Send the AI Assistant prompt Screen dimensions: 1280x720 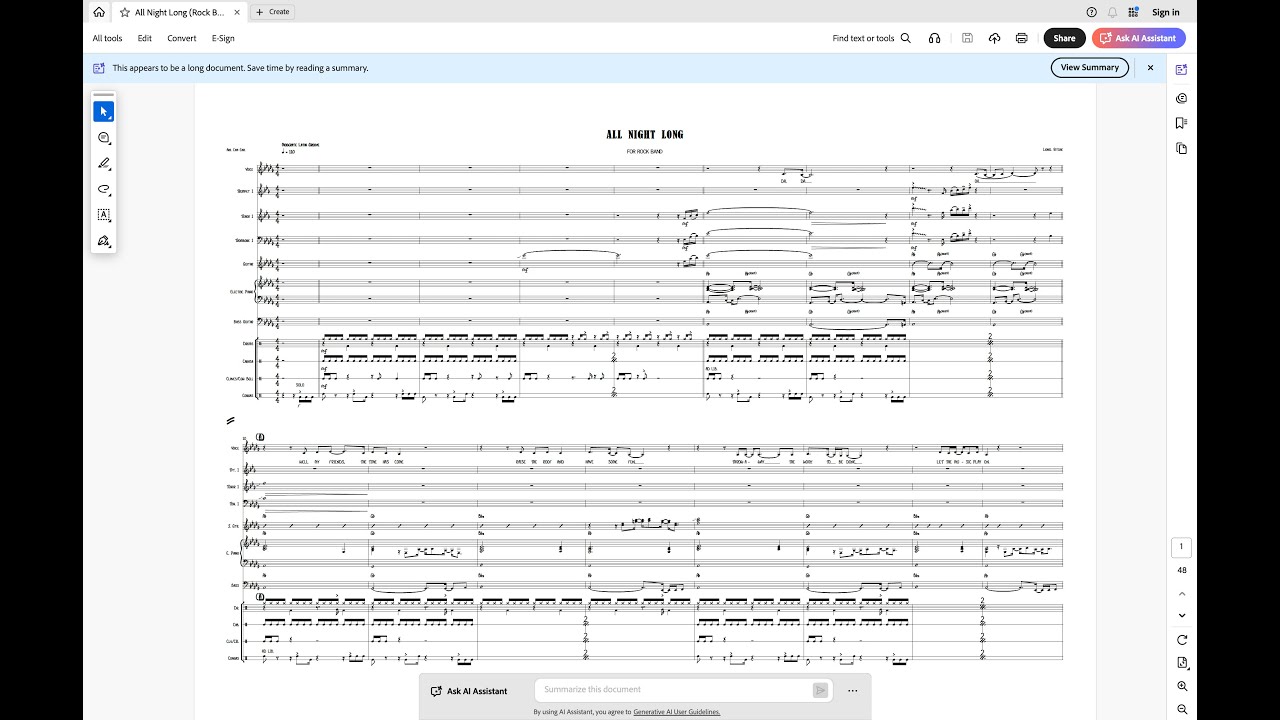point(820,690)
